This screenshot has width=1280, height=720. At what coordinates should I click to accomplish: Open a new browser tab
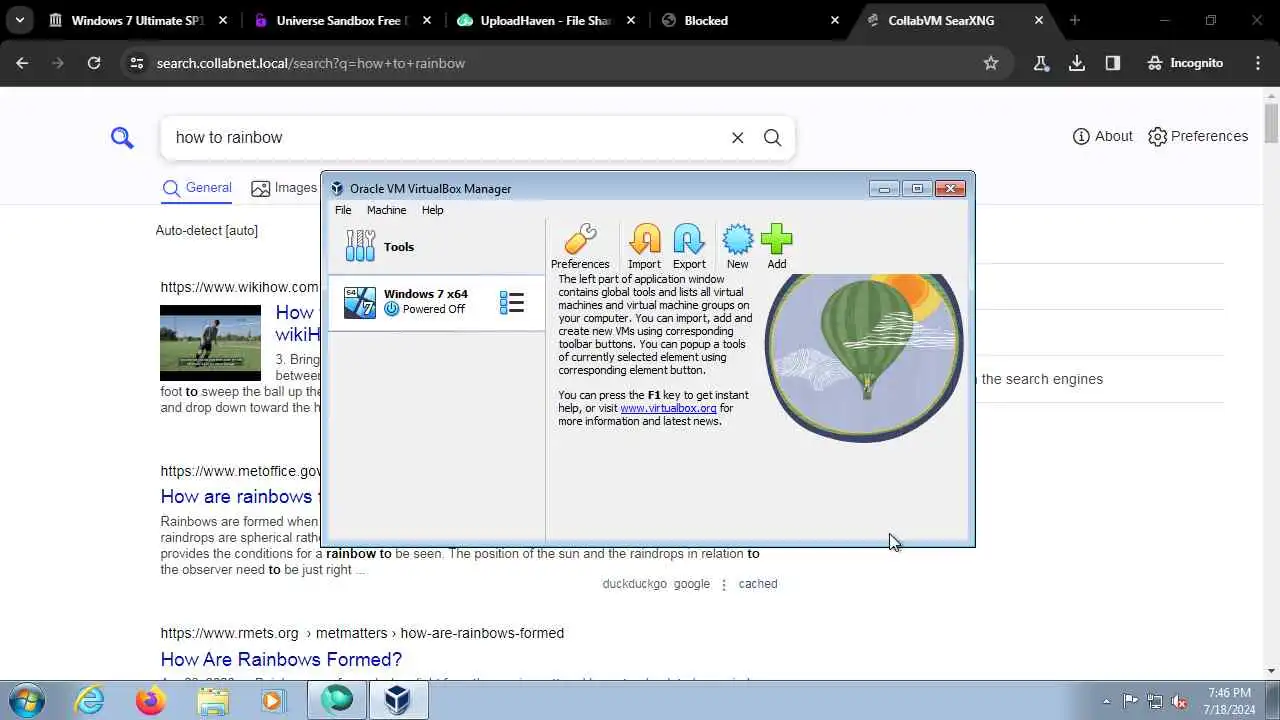coord(1075,20)
